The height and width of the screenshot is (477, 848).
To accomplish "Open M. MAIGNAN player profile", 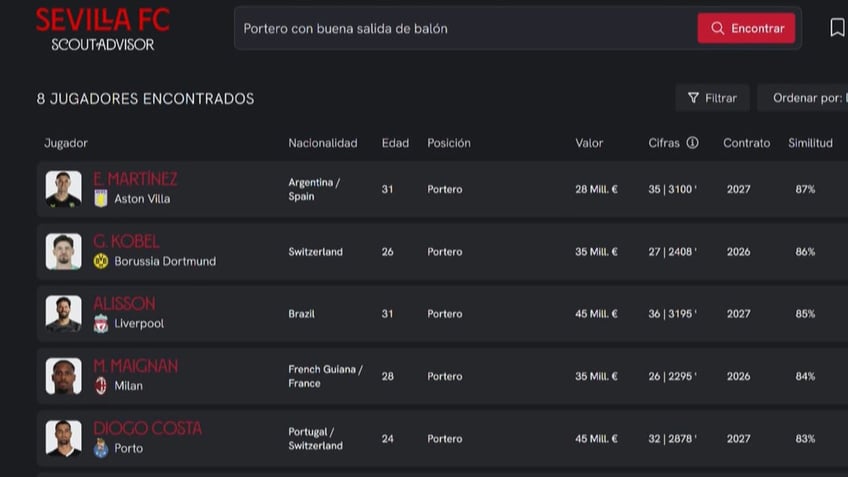I will coord(135,366).
